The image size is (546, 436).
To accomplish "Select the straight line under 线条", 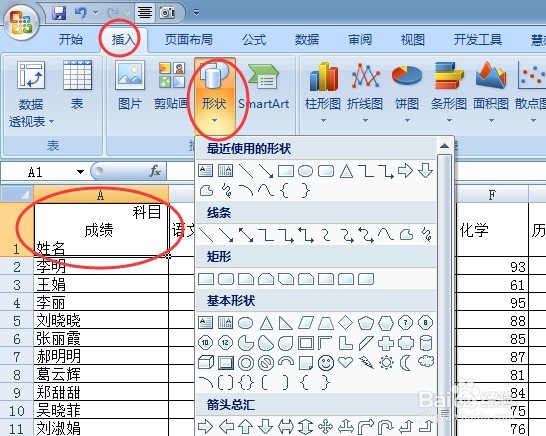I will pyautogui.click(x=205, y=234).
